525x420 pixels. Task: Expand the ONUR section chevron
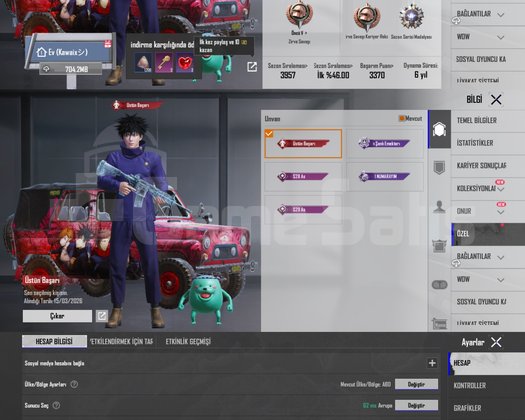501,212
